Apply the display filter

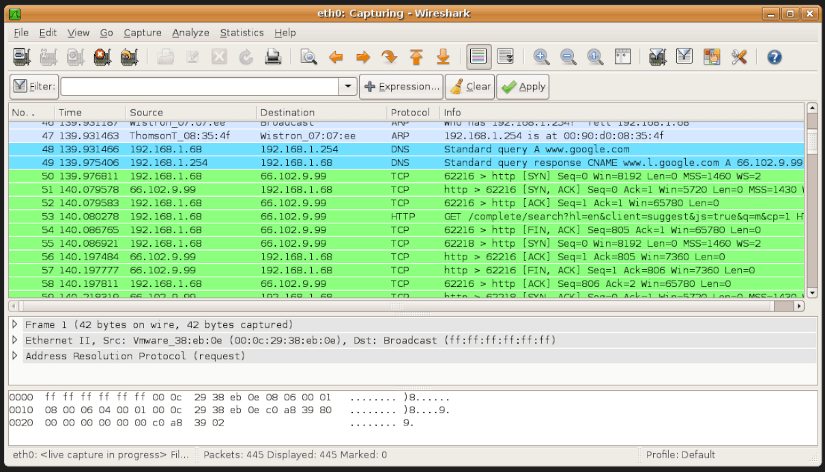coord(523,86)
